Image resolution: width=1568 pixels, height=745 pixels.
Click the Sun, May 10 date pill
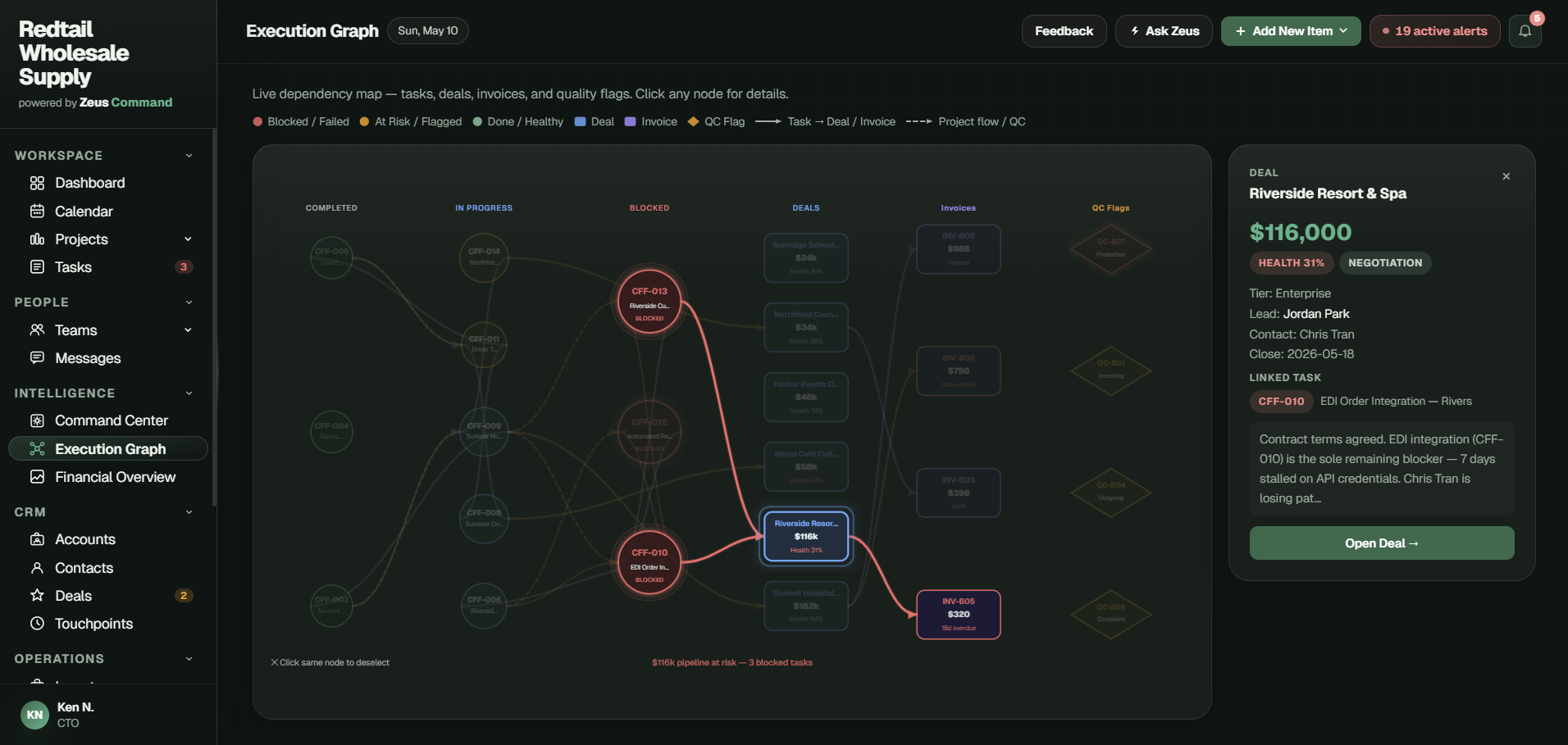(428, 31)
